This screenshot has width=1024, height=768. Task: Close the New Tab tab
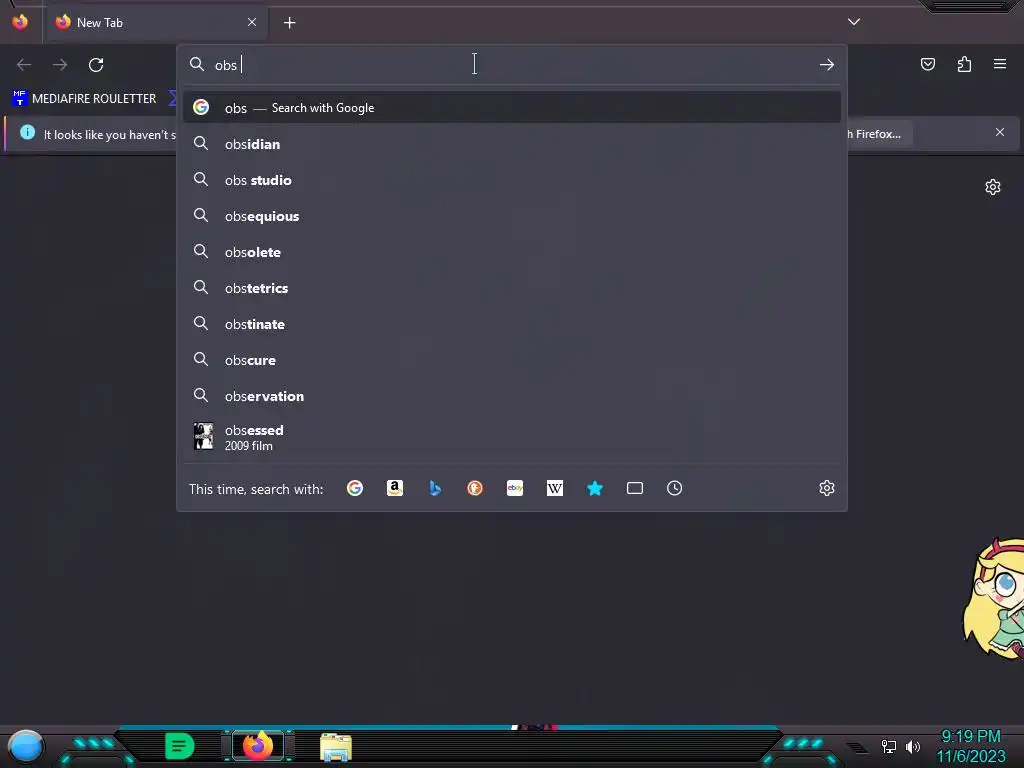coord(252,22)
